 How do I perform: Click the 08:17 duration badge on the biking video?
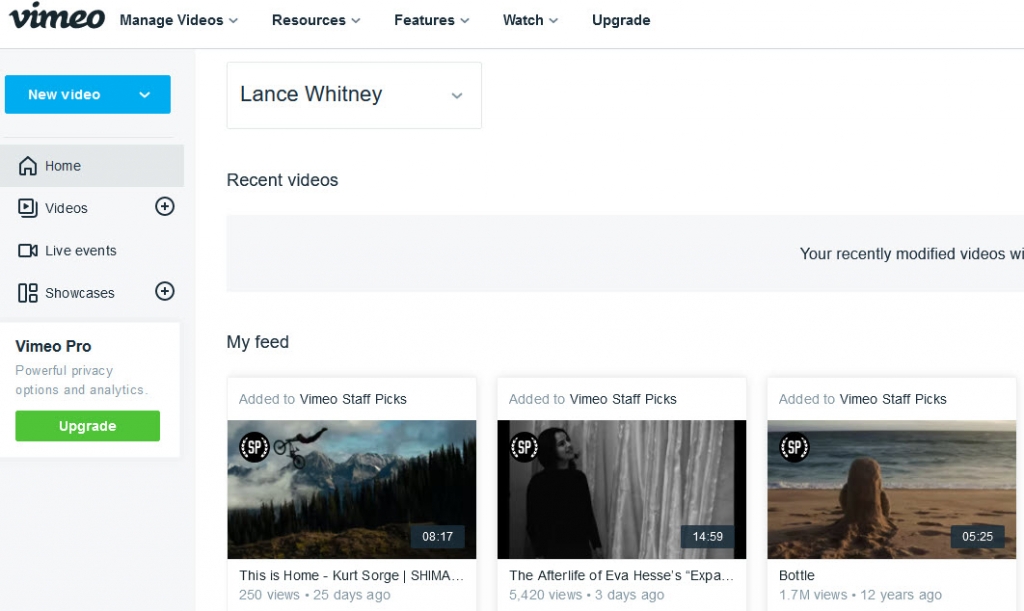pyautogui.click(x=437, y=537)
